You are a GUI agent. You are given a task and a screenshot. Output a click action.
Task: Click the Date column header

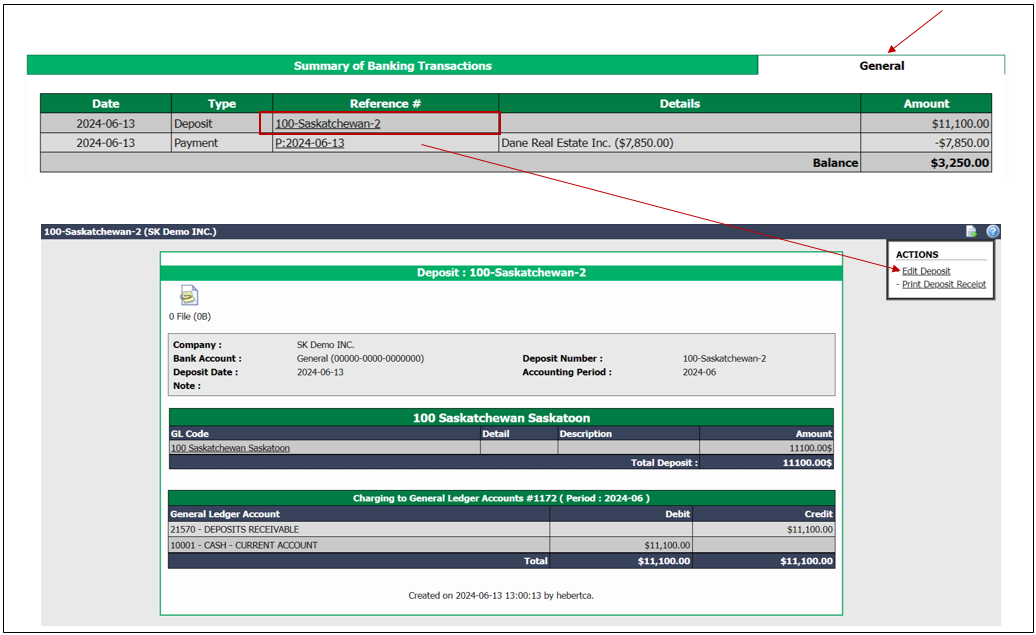click(106, 104)
